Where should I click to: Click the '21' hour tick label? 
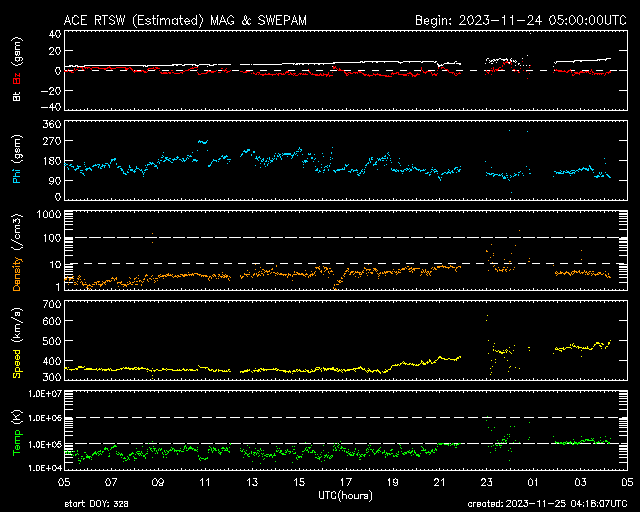pyautogui.click(x=440, y=483)
